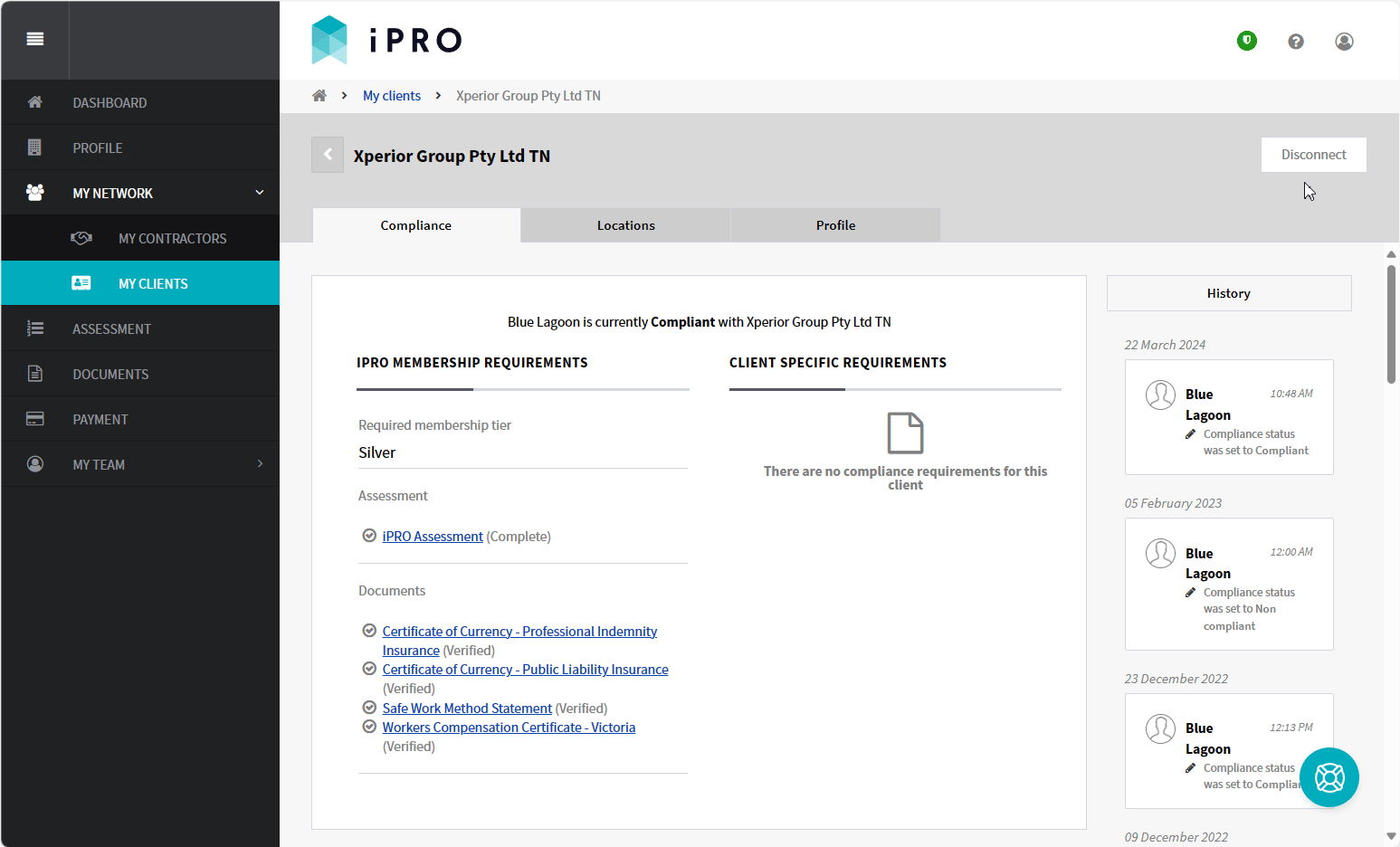Open My Contractors in the sidebar
The width and height of the screenshot is (1400, 847).
(140, 238)
